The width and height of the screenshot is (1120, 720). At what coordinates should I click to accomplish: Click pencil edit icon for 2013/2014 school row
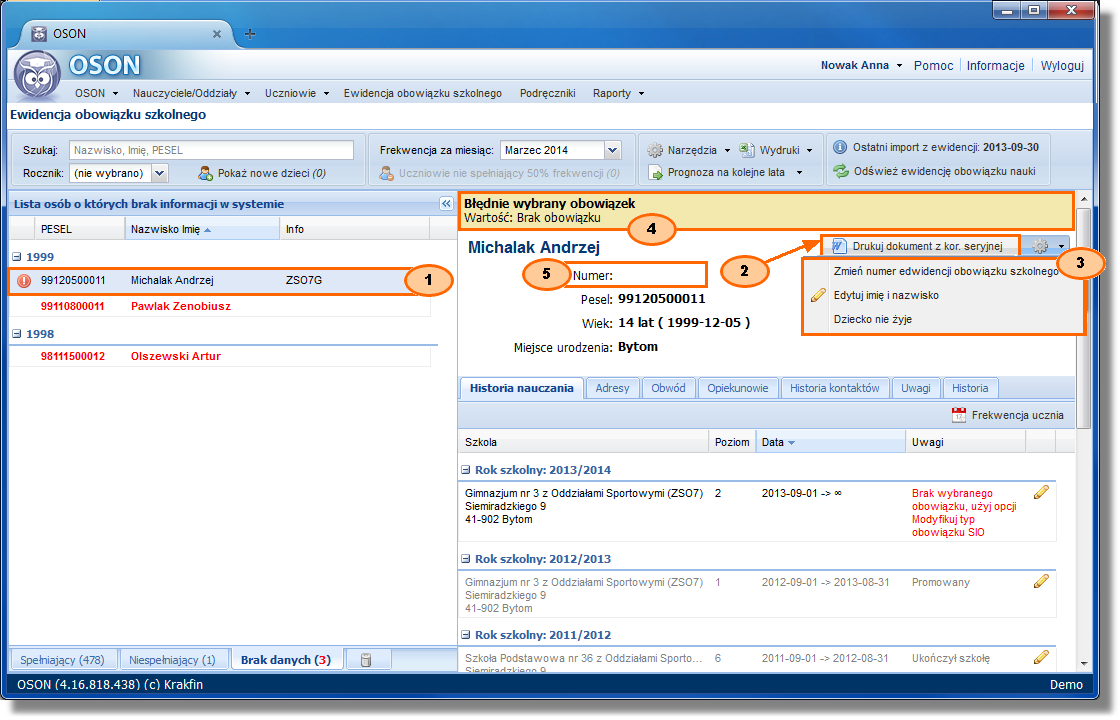pyautogui.click(x=1041, y=492)
